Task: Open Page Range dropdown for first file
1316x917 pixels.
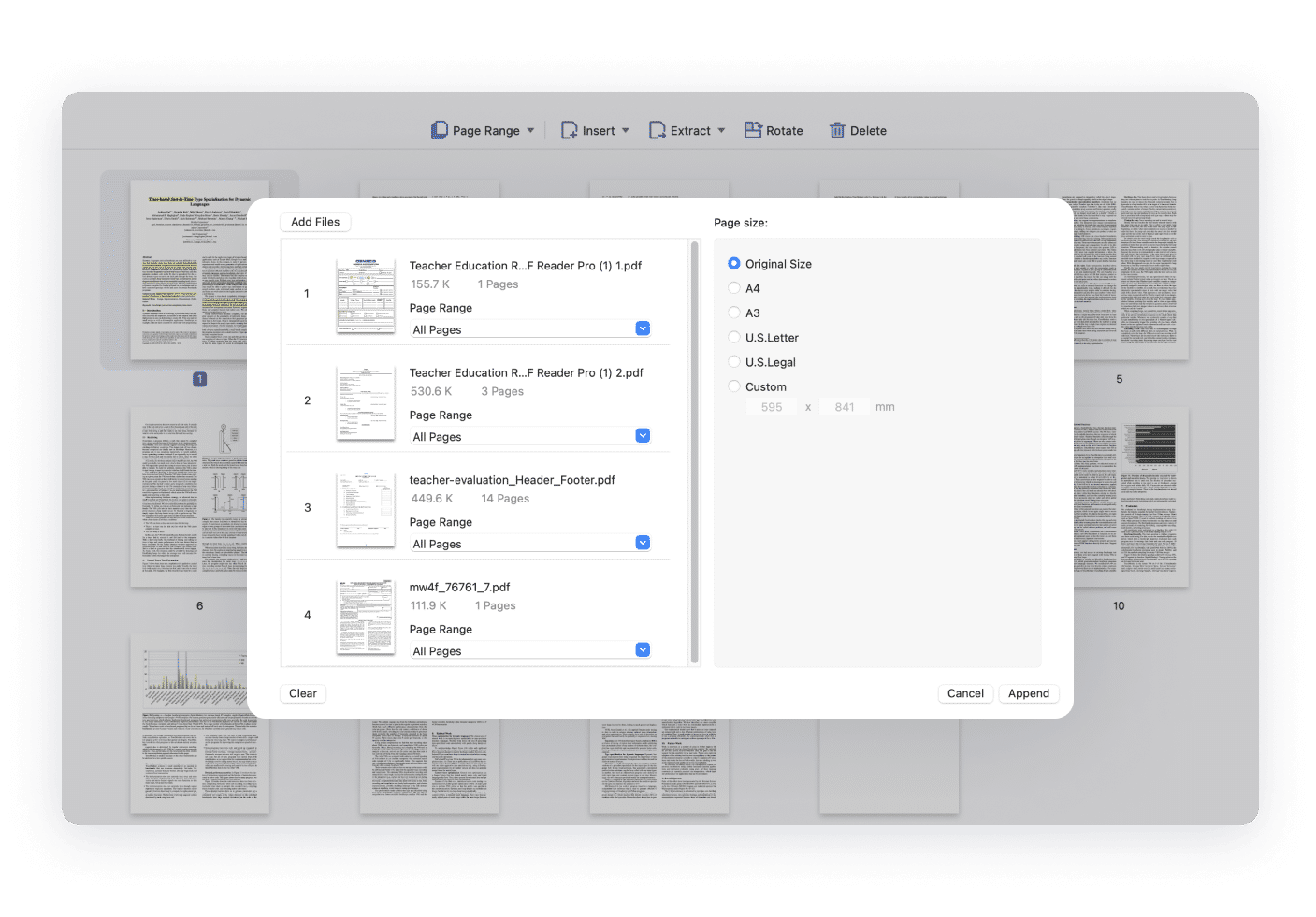Action: click(643, 328)
